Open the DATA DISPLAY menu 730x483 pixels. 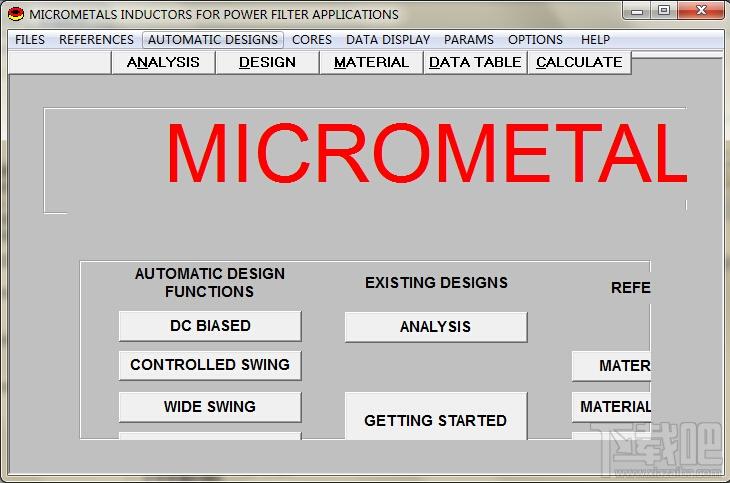(x=388, y=40)
